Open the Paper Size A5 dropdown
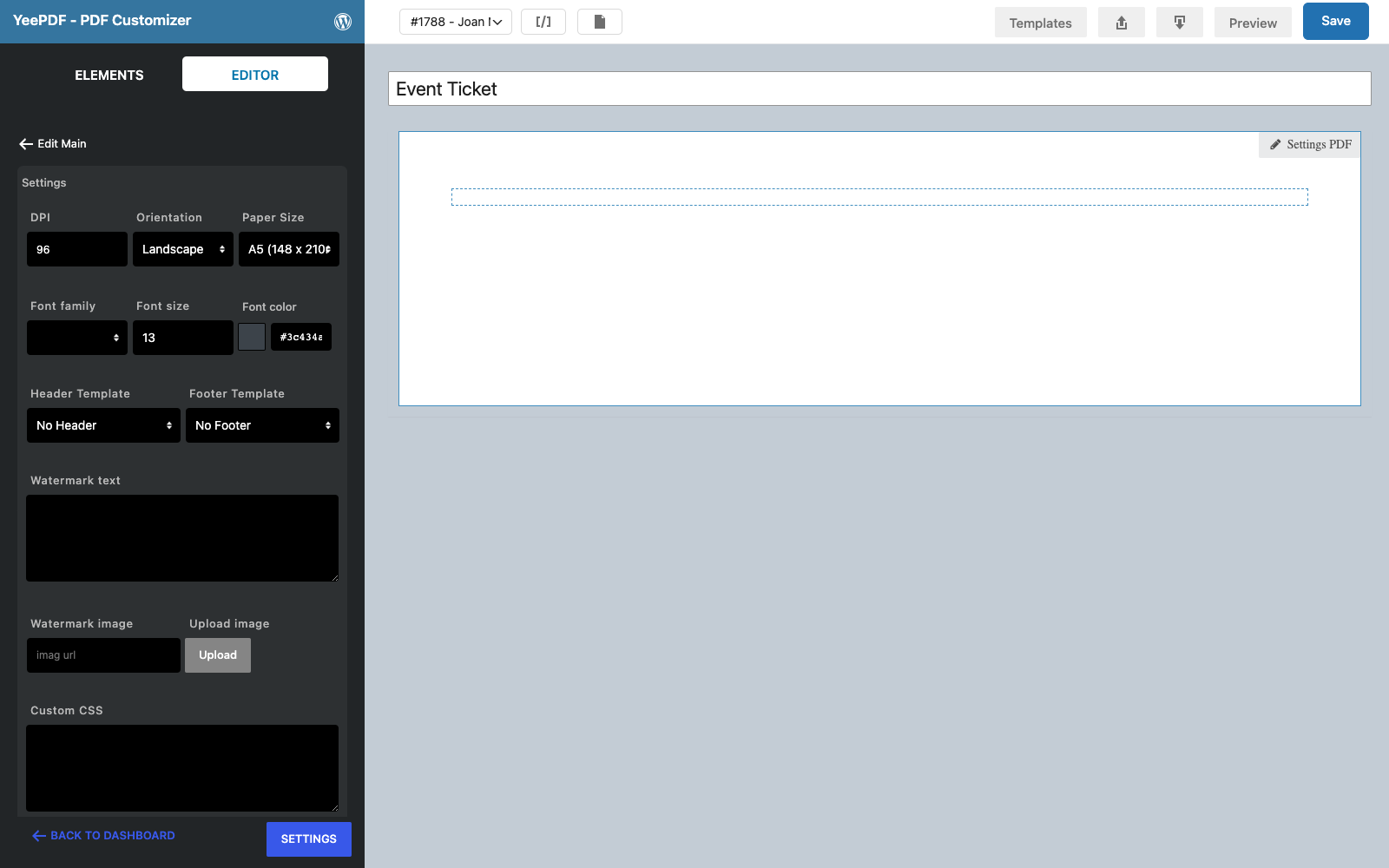 pyautogui.click(x=289, y=249)
